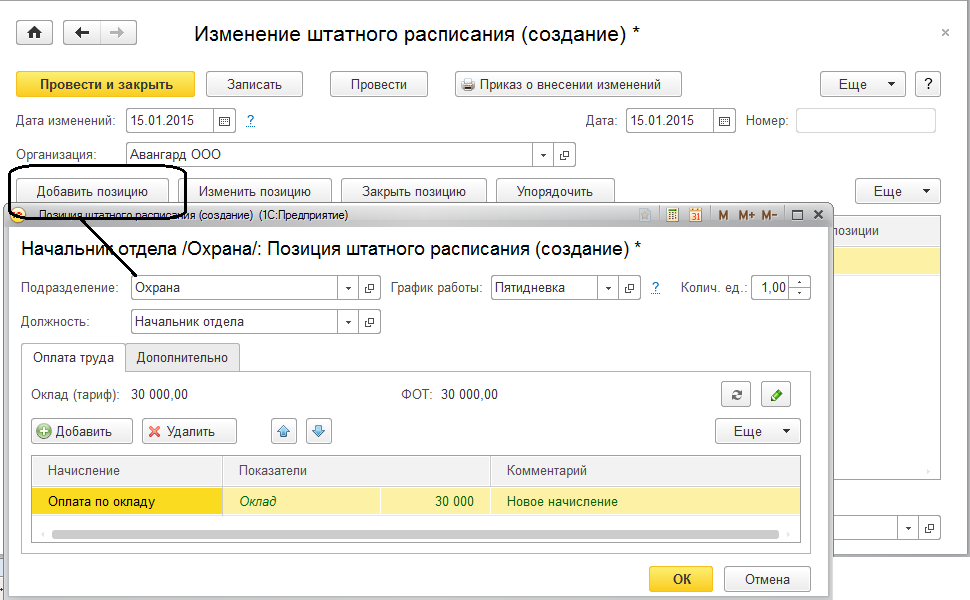This screenshot has width=970, height=600.
Task: Open the calendar icon in dialog title bar
Action: (x=695, y=215)
